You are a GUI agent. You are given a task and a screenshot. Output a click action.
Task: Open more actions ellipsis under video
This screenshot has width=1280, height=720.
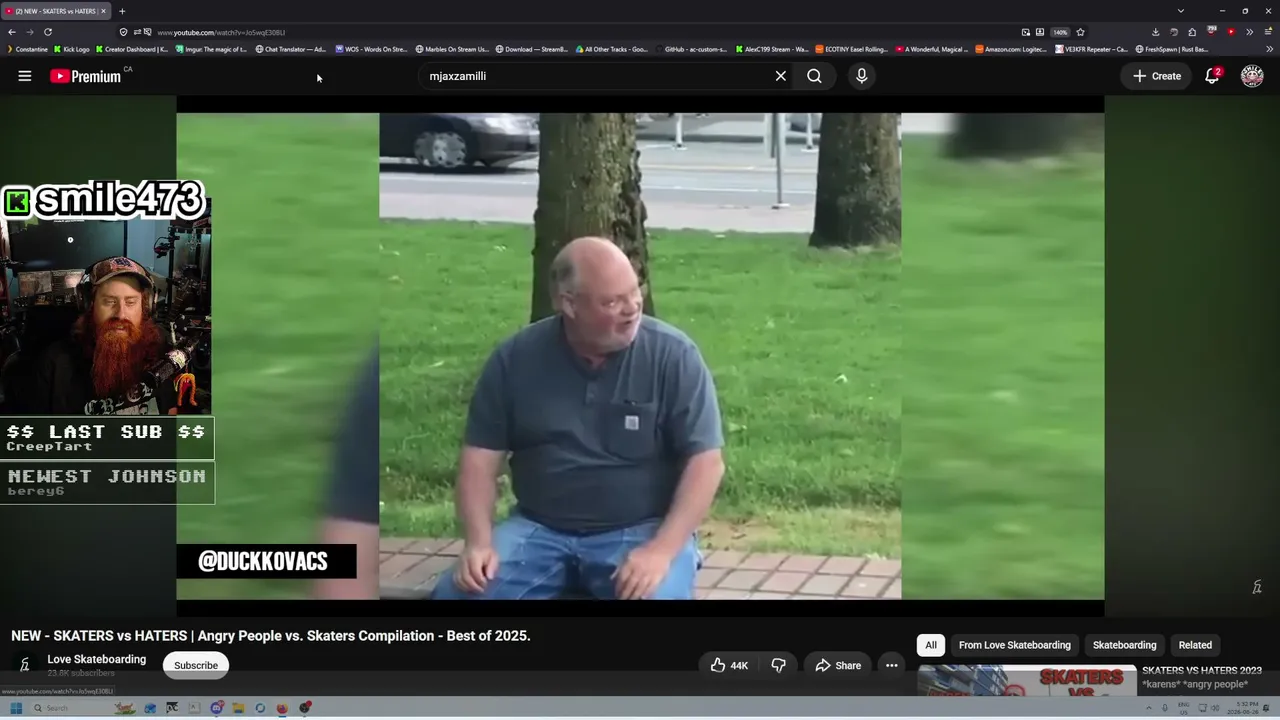coord(892,666)
